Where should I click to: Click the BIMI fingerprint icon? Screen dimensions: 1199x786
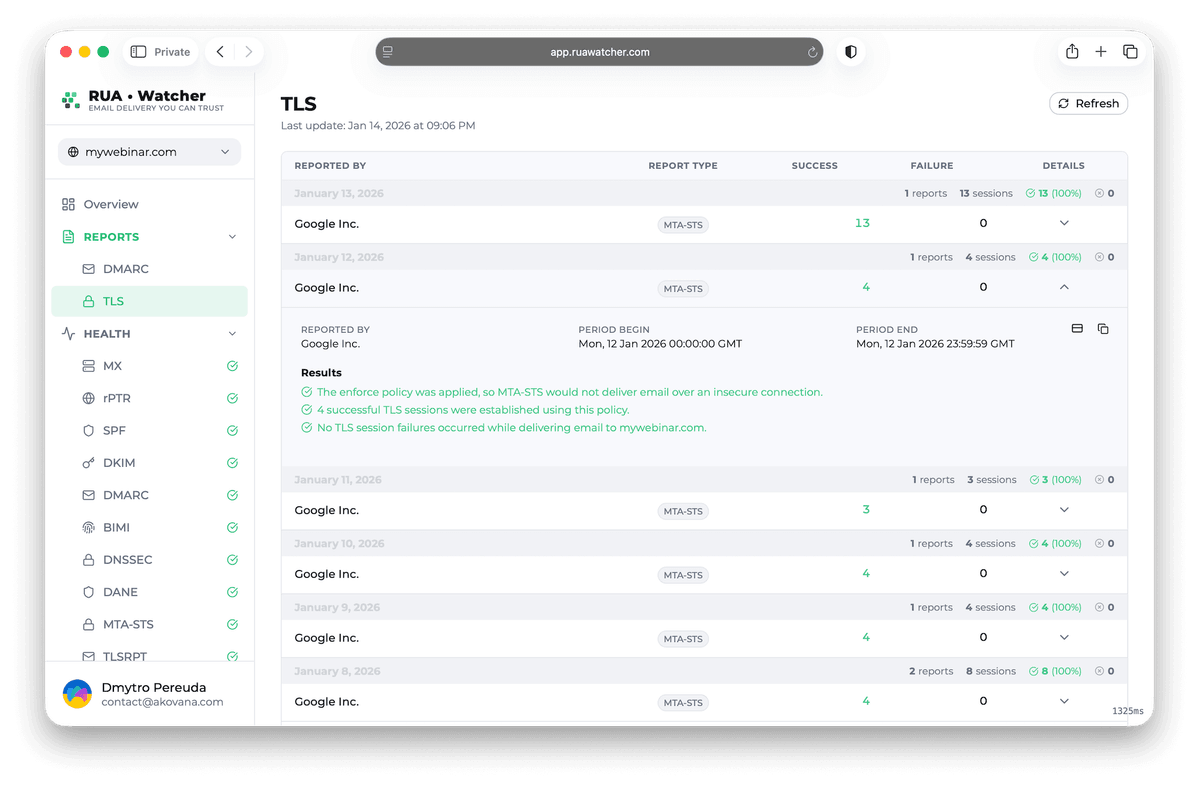[x=89, y=528]
